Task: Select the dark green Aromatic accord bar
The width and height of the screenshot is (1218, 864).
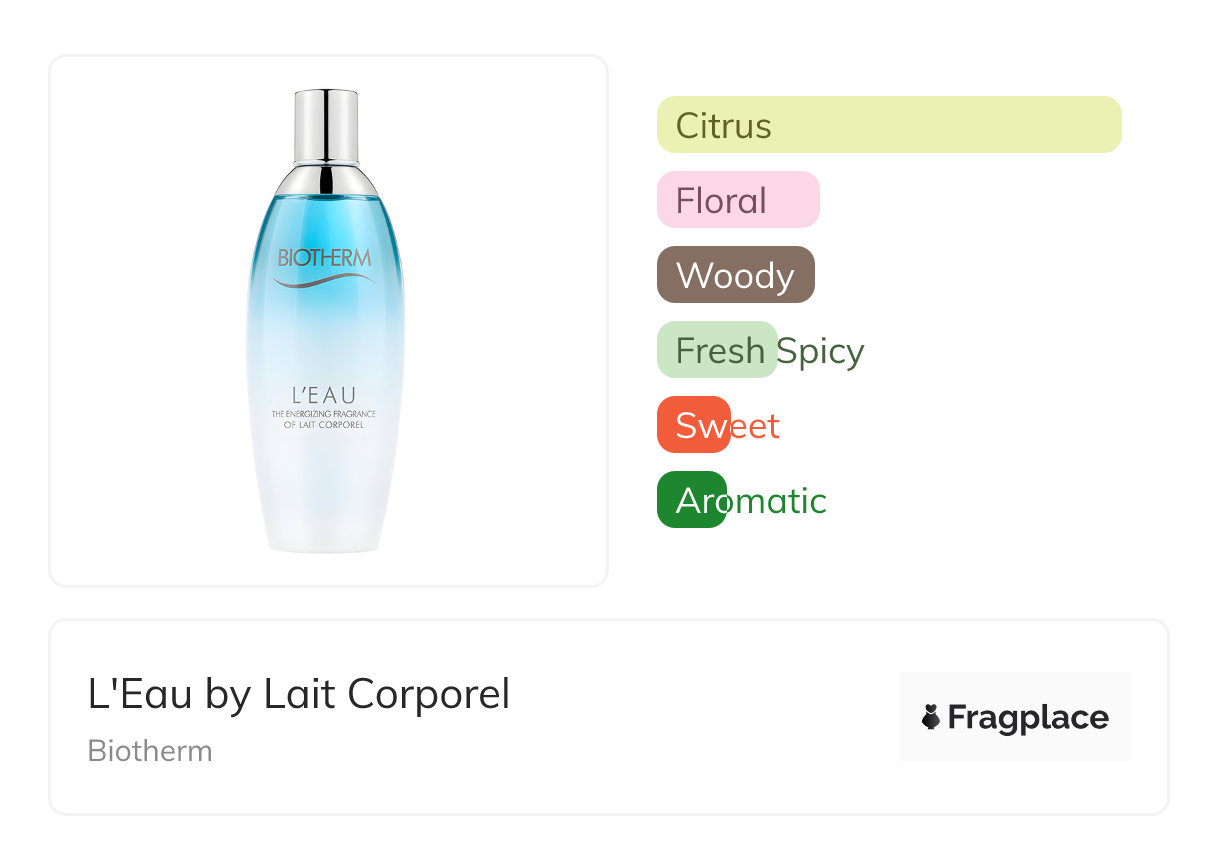Action: 691,500
